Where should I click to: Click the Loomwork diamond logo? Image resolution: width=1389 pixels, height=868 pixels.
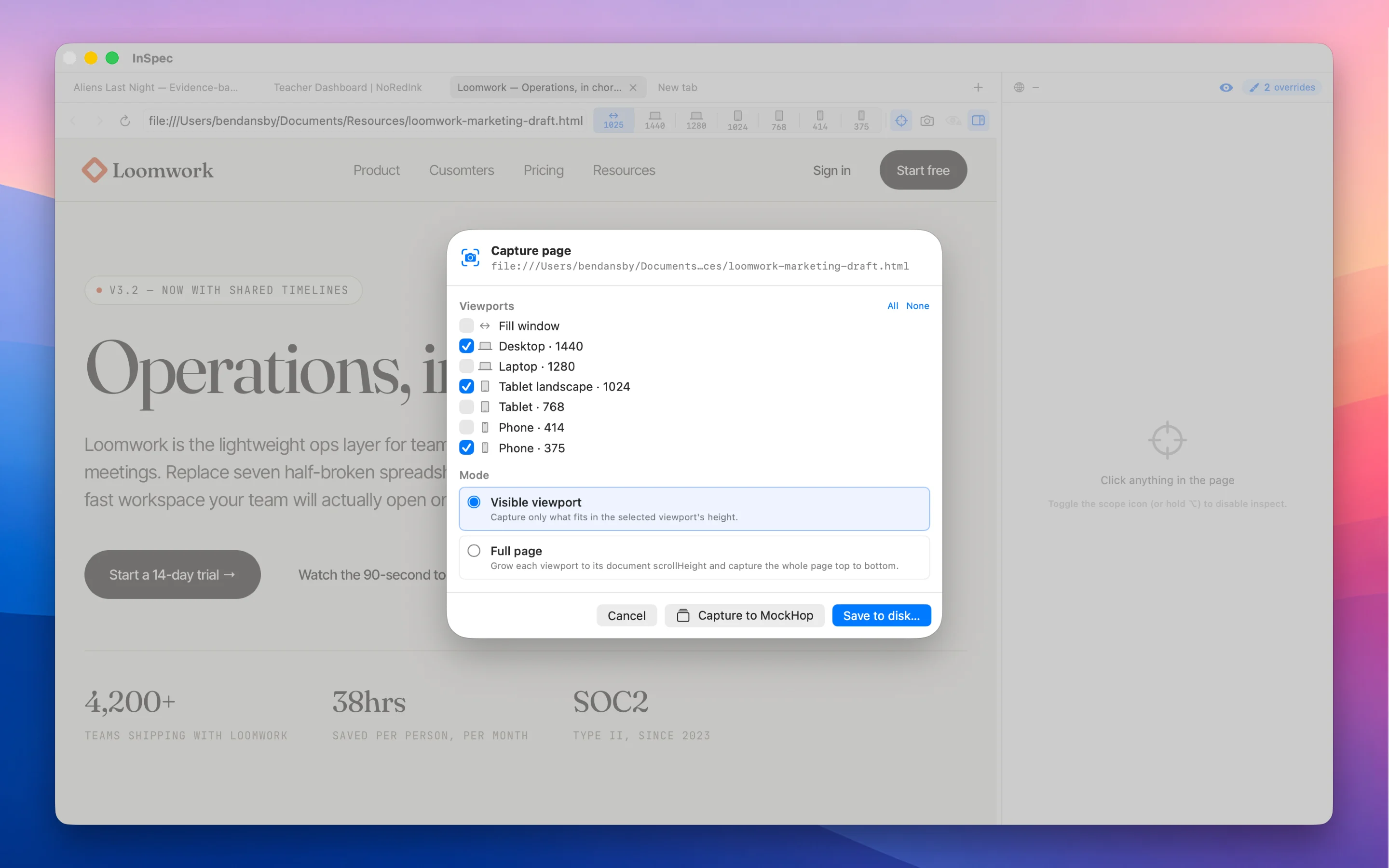tap(94, 170)
